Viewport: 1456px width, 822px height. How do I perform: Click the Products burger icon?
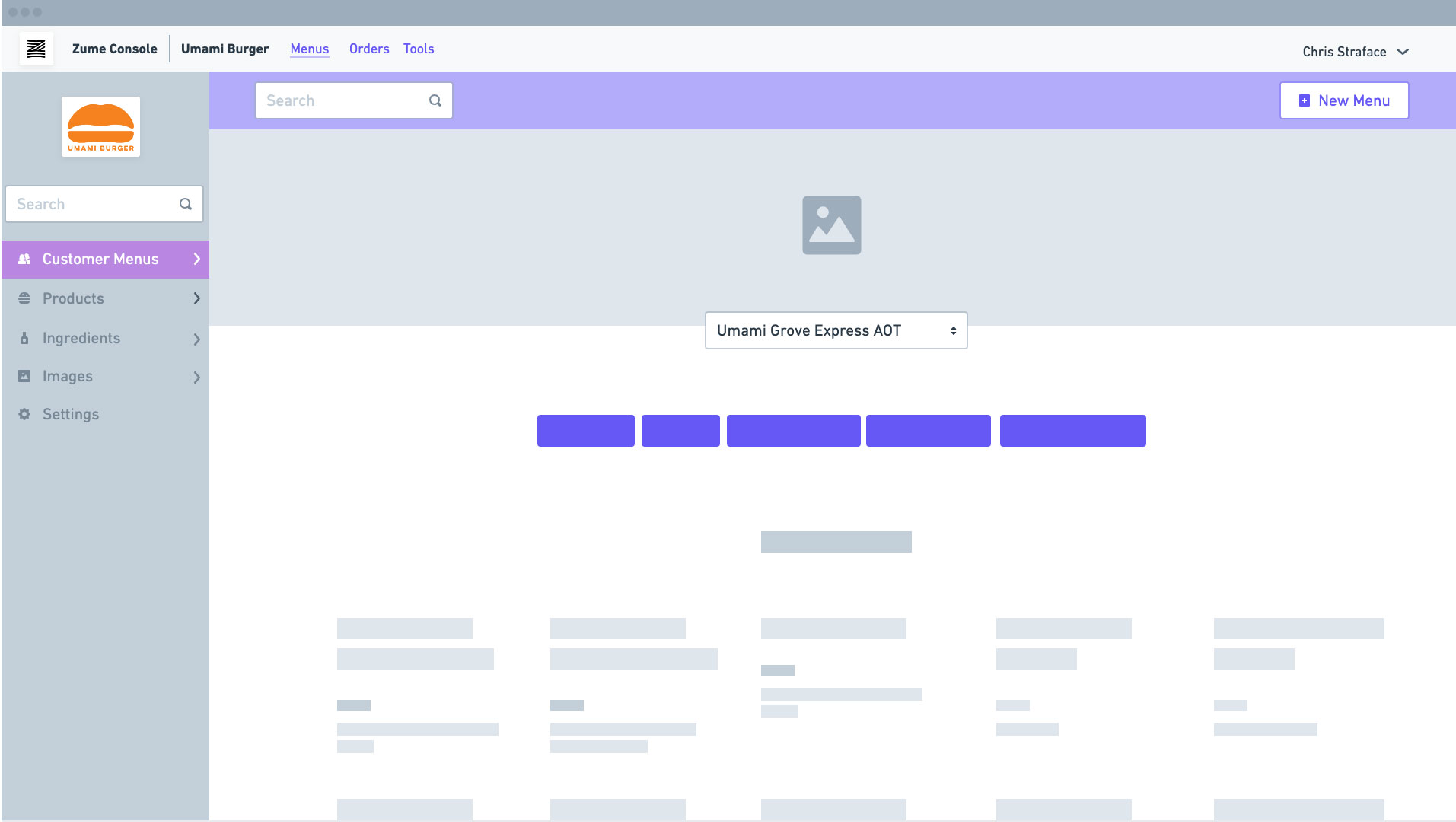(x=24, y=298)
